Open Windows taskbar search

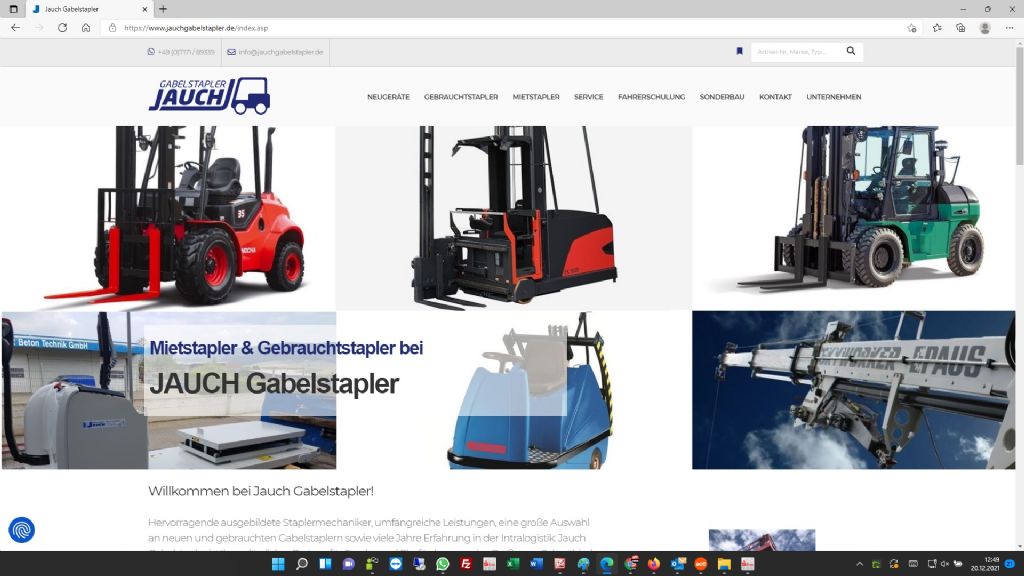[x=301, y=564]
